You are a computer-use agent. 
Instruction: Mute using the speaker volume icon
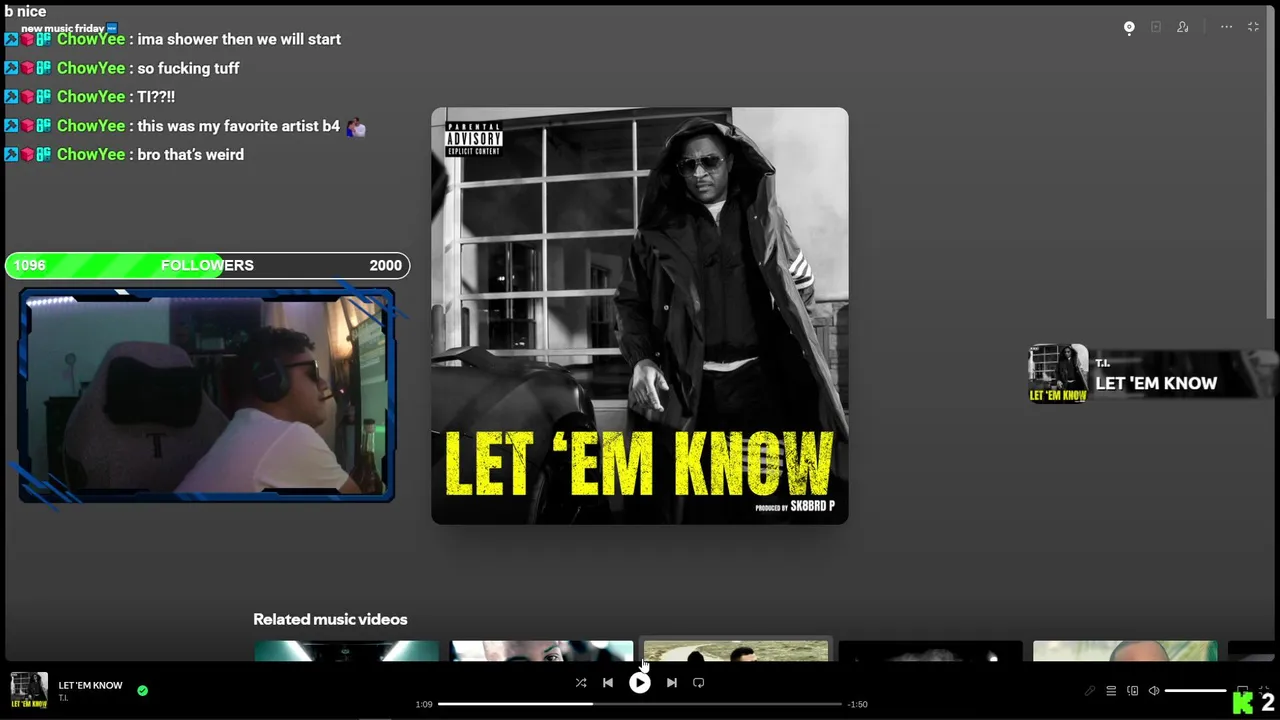(x=1154, y=691)
